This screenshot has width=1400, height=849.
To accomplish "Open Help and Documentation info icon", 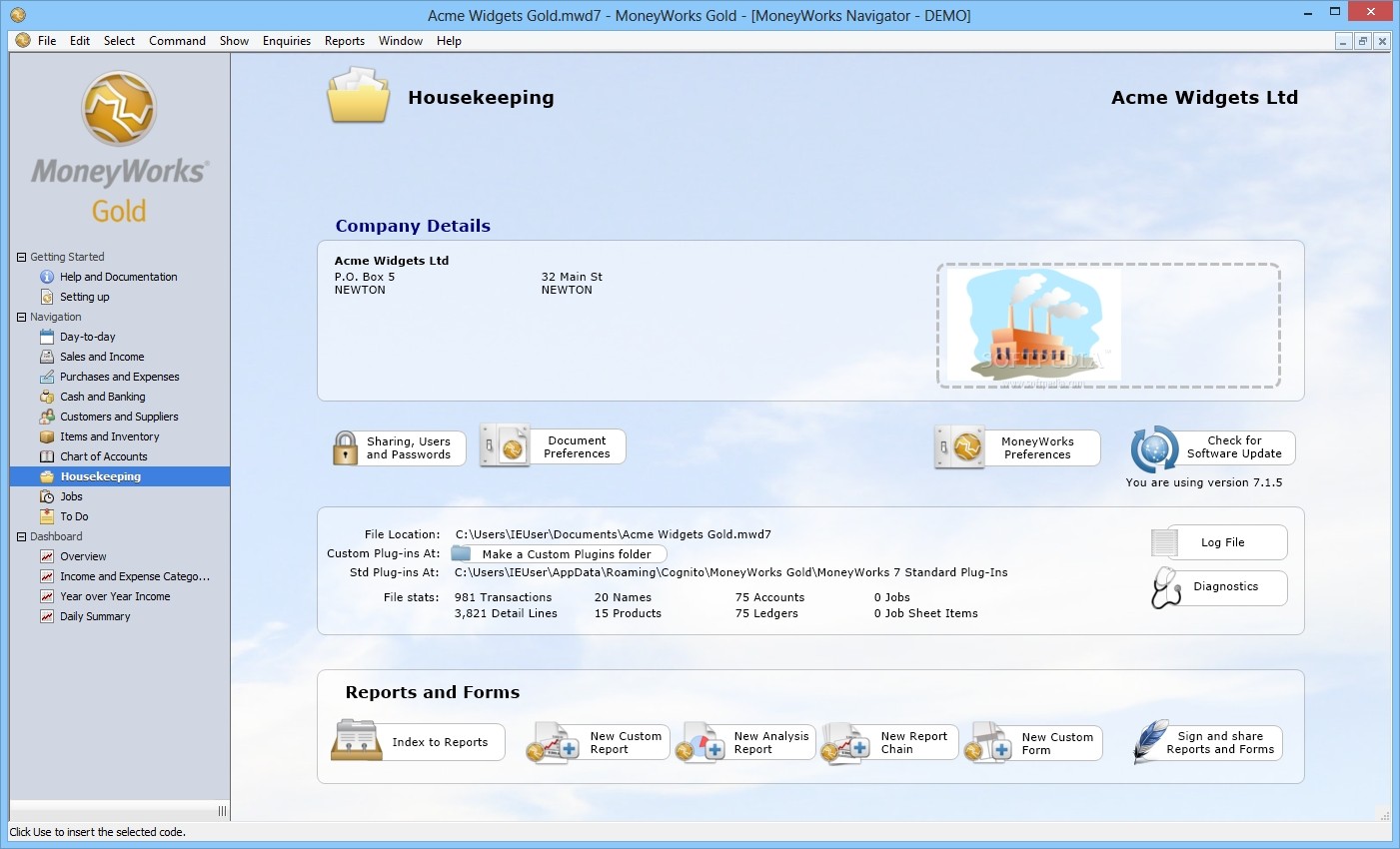I will pyautogui.click(x=47, y=277).
